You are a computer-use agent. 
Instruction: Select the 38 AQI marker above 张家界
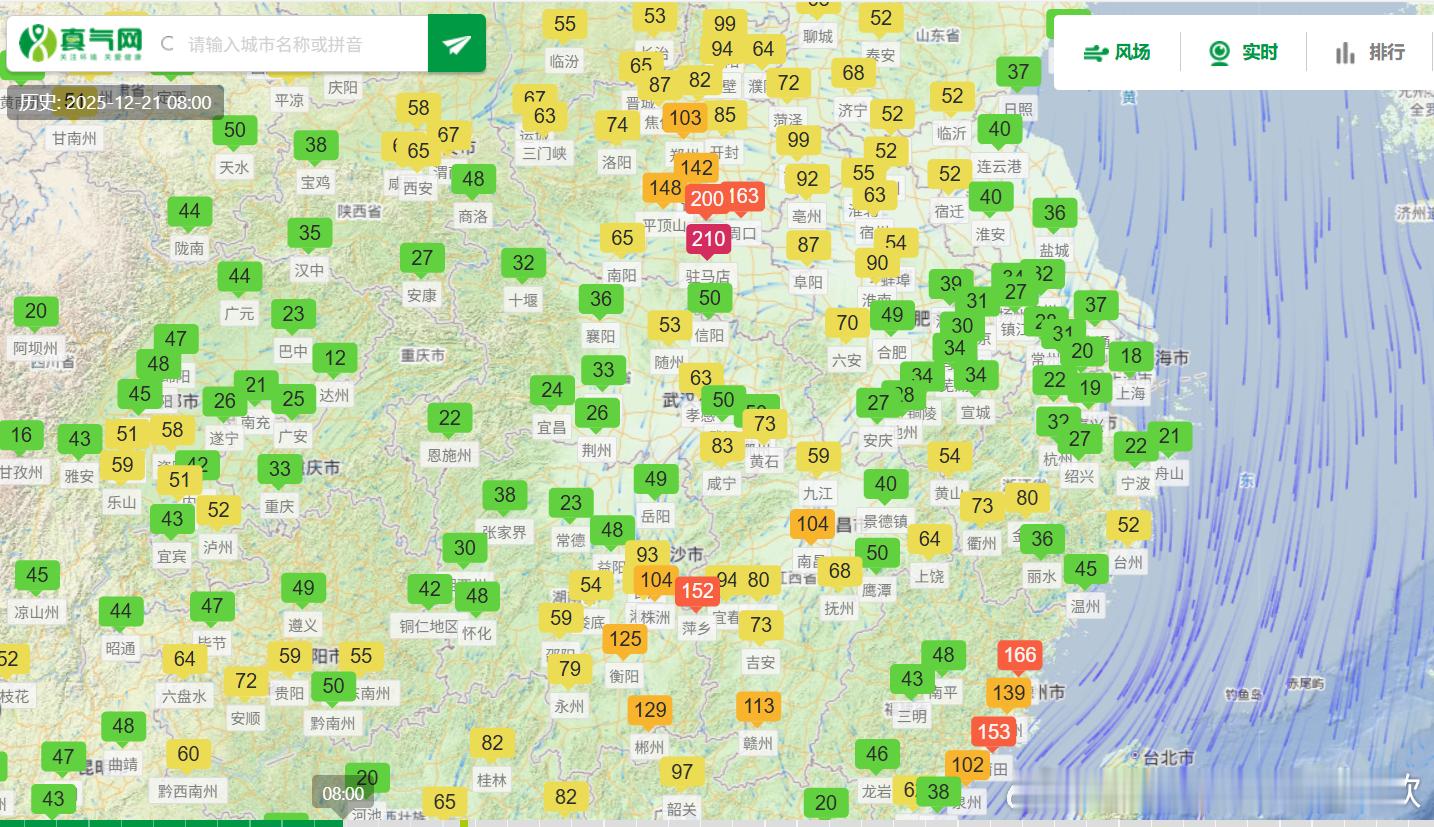pyautogui.click(x=505, y=495)
